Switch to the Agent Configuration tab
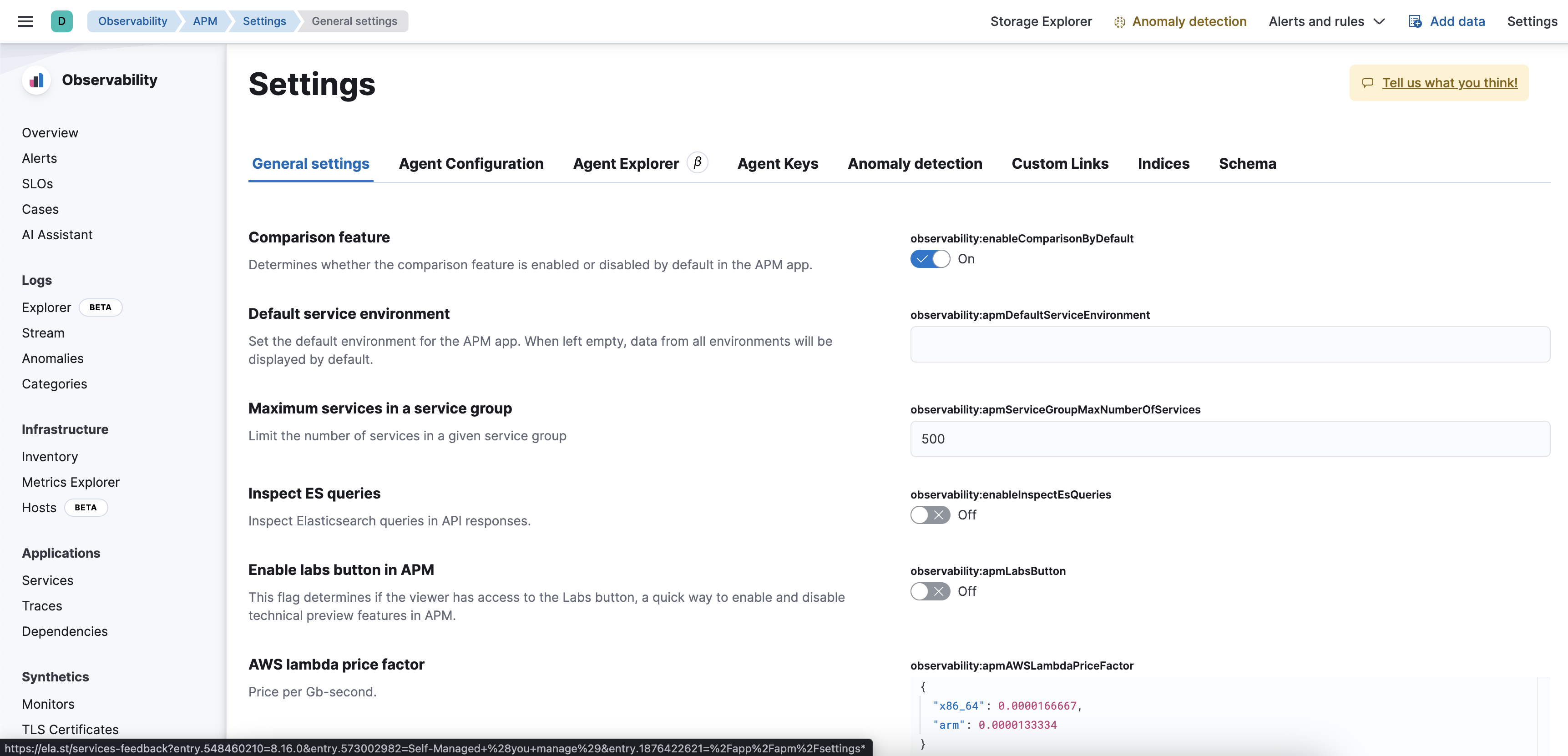Screen dimensions: 1568x756 [470, 164]
